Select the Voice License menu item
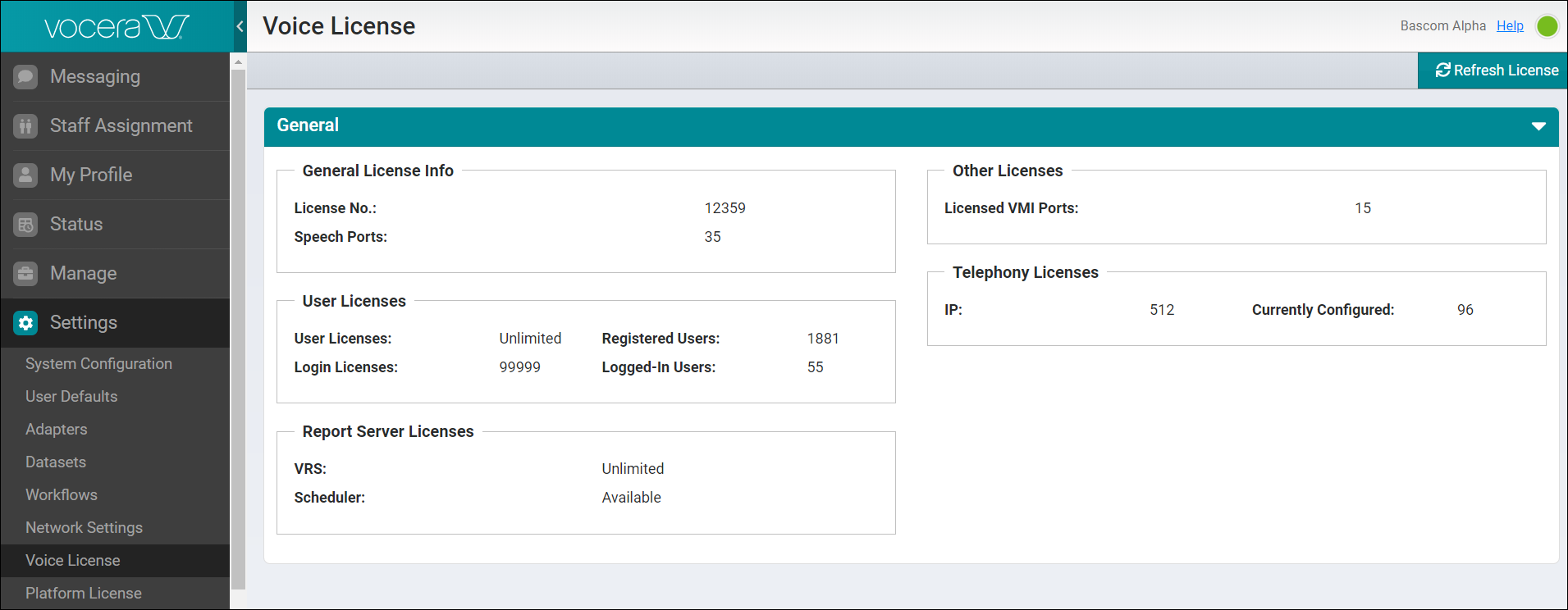This screenshot has width=1568, height=610. coord(72,561)
